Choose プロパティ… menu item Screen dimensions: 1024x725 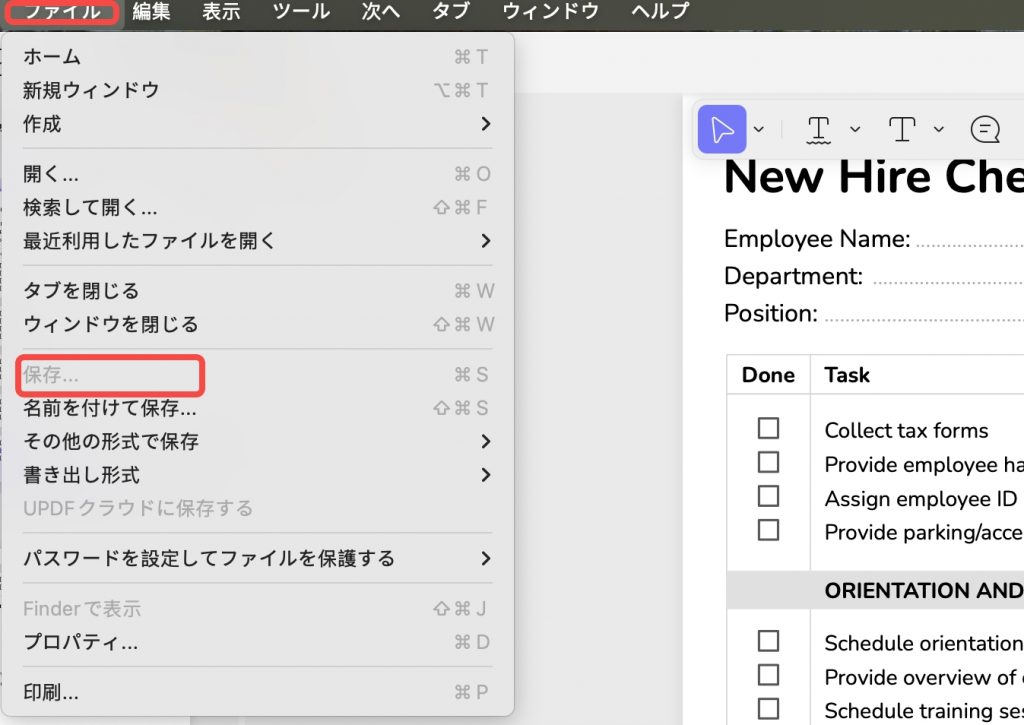point(257,642)
